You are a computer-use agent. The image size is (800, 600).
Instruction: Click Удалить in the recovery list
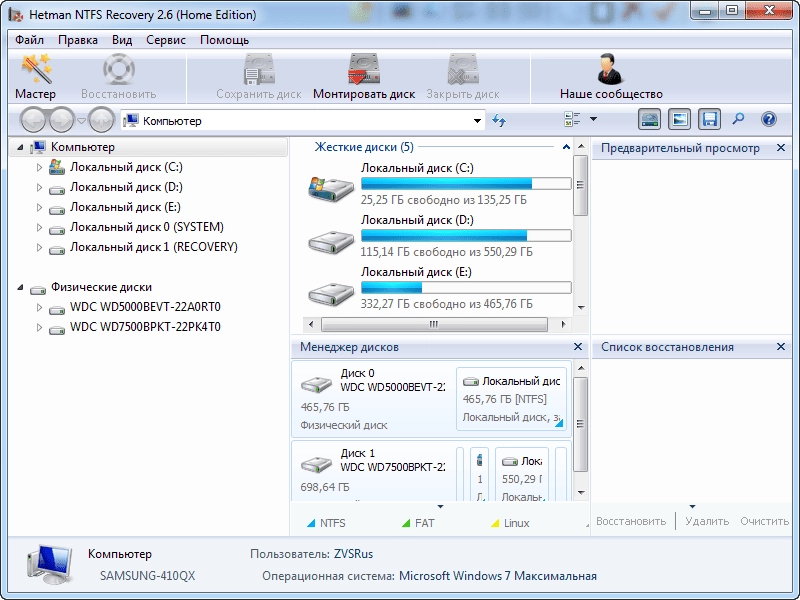707,521
